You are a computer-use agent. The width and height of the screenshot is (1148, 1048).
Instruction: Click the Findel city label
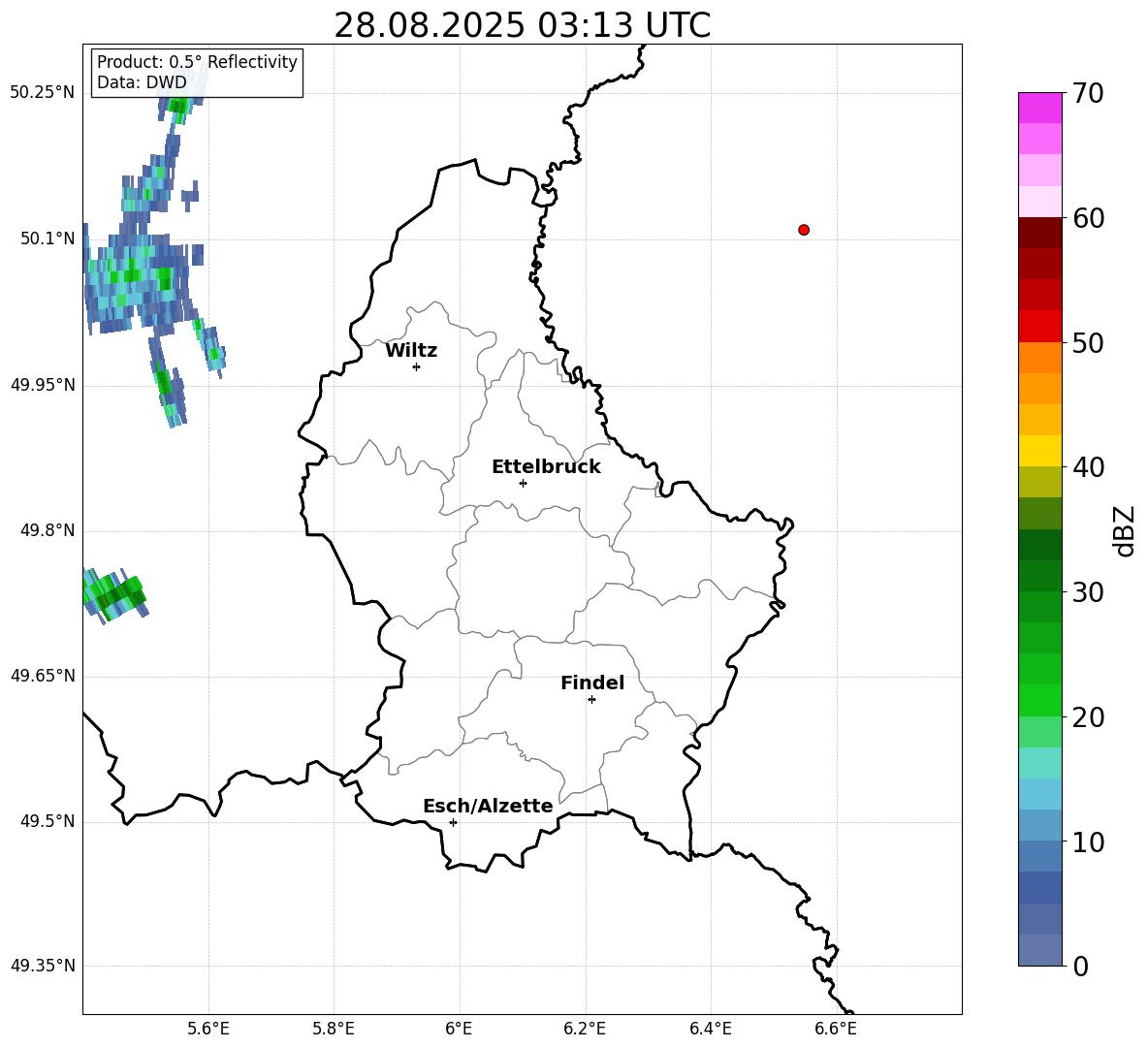[x=592, y=683]
